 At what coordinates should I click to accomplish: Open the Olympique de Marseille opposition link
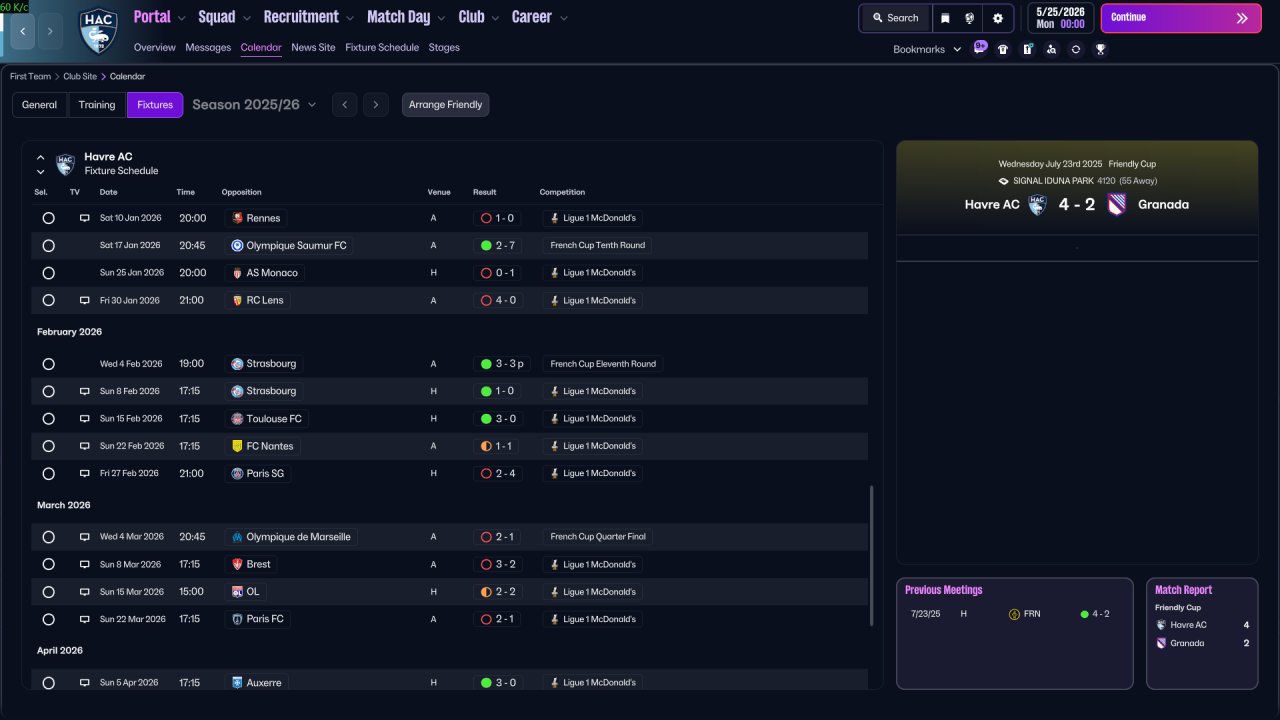(x=292, y=537)
